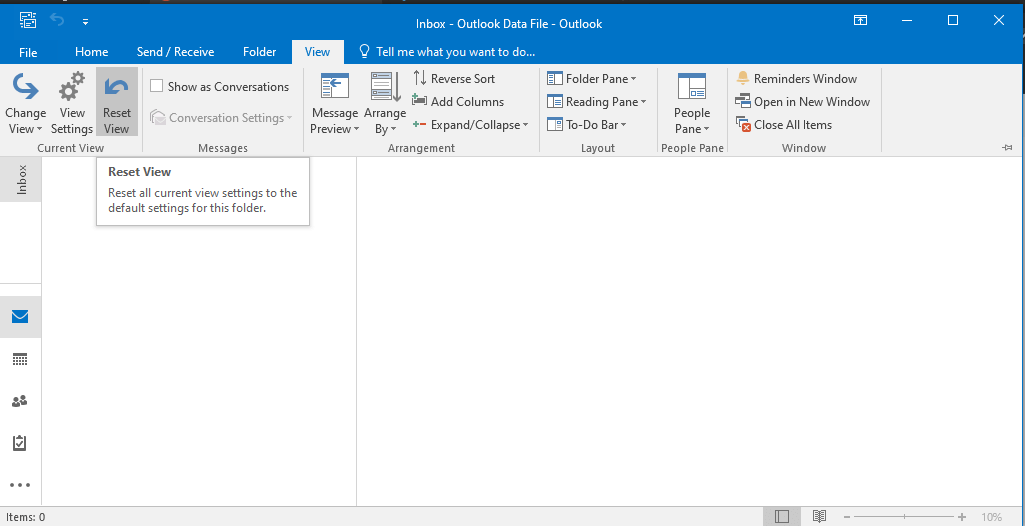Click zoom out minus button
This screenshot has width=1025, height=526.
pos(847,517)
